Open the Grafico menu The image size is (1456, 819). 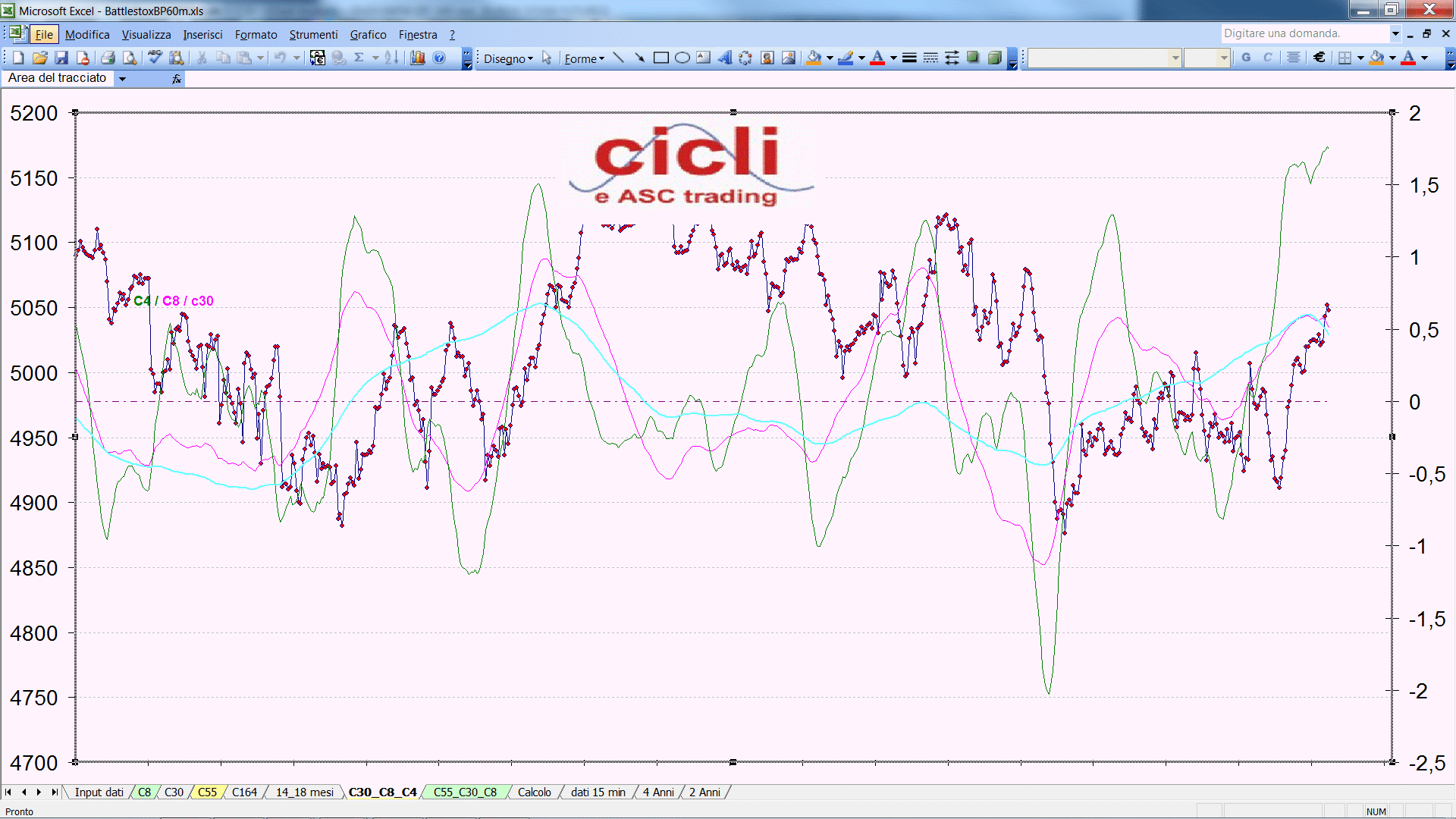pyautogui.click(x=368, y=35)
